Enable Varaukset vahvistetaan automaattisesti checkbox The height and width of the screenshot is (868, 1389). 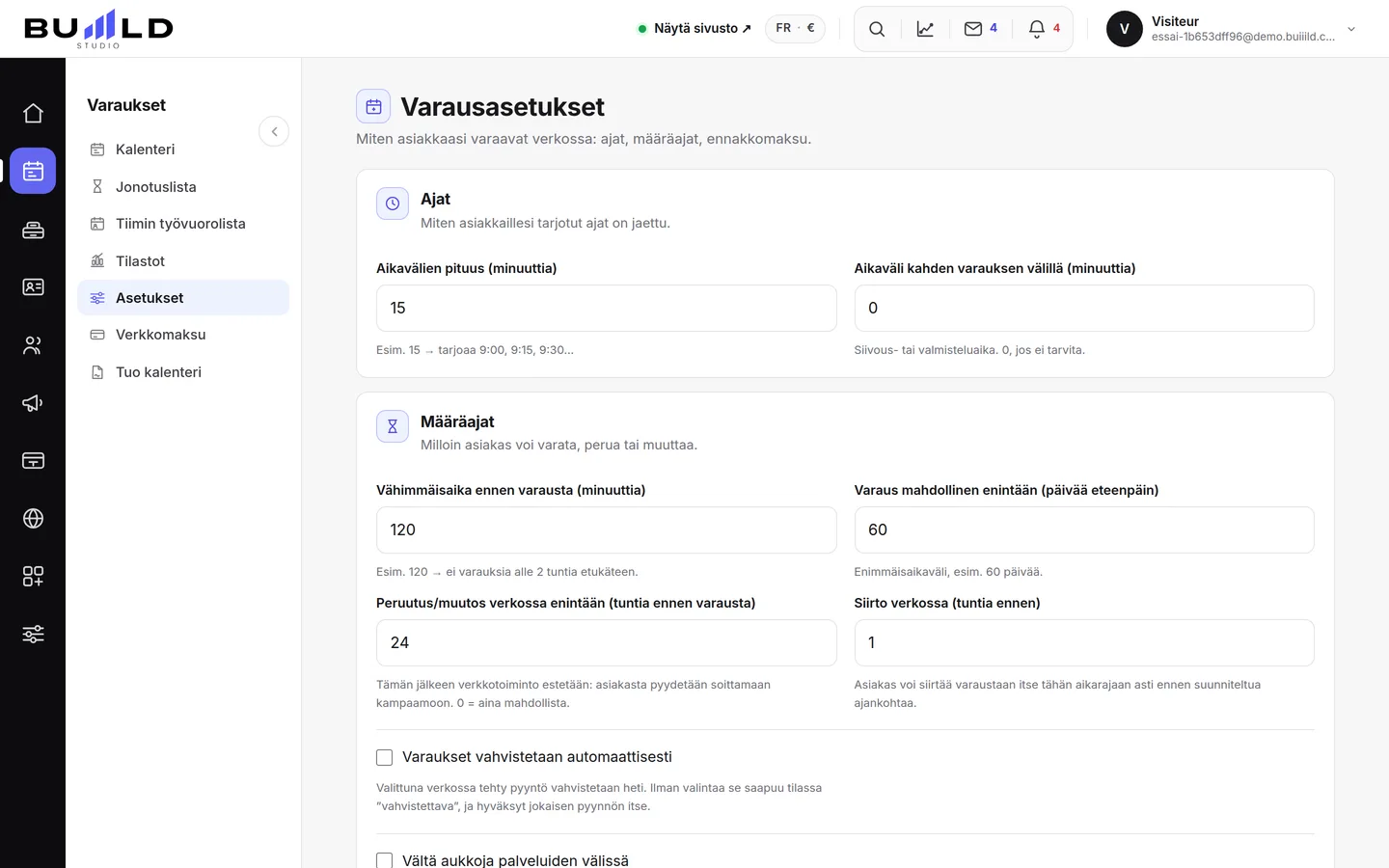pos(384,758)
